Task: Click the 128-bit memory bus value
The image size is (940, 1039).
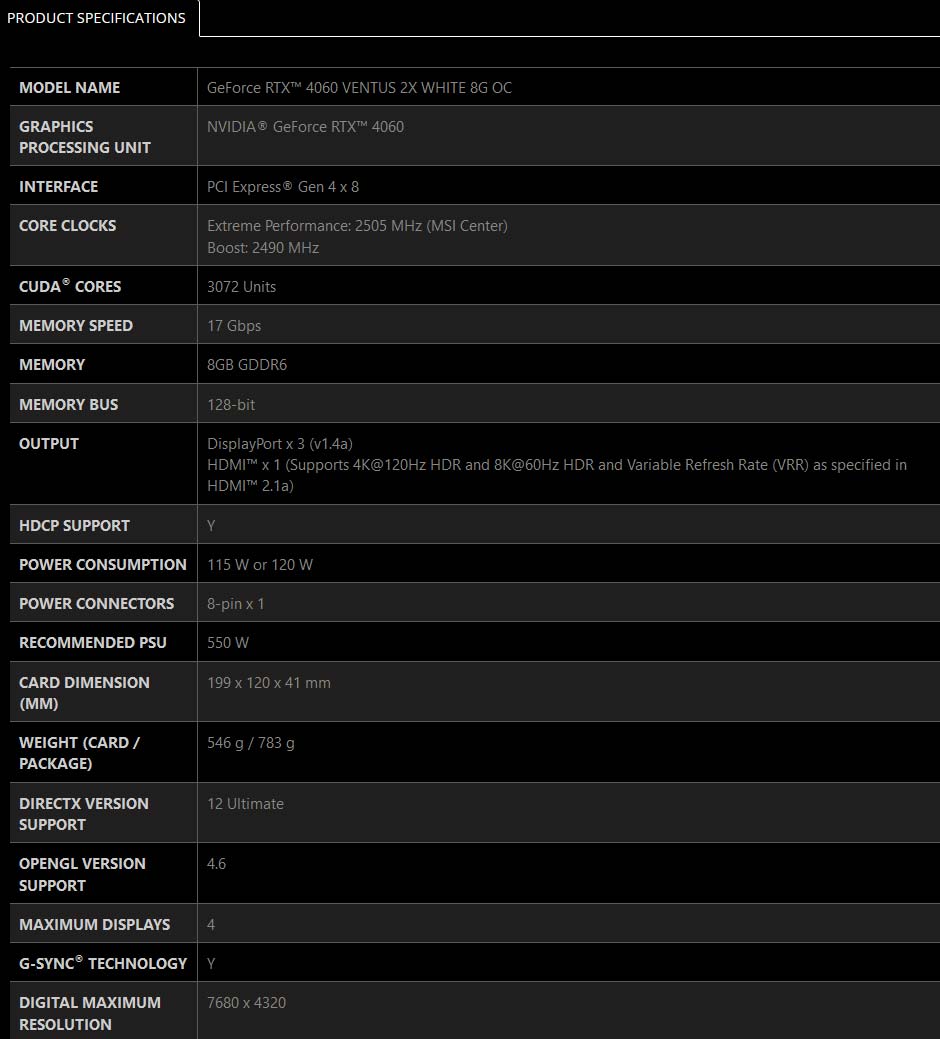Action: pyautogui.click(x=231, y=405)
